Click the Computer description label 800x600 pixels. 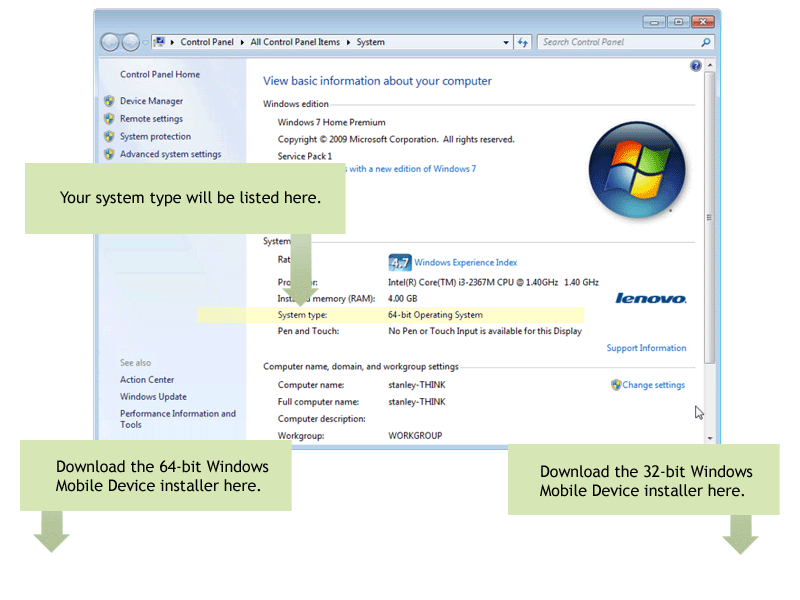coord(321,419)
